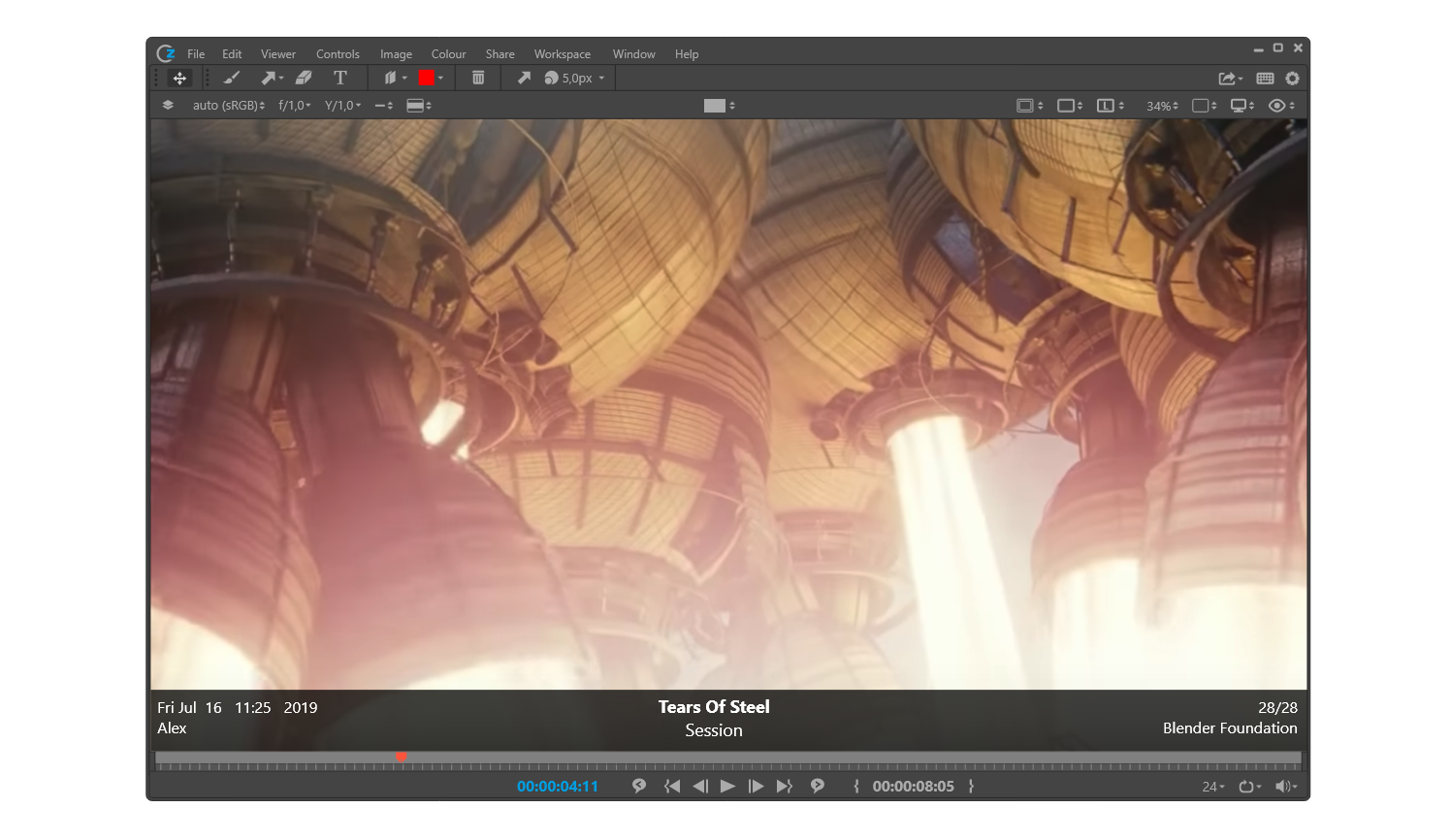Open the monitor output selector
This screenshot has height=840, width=1451.
[x=1242, y=106]
